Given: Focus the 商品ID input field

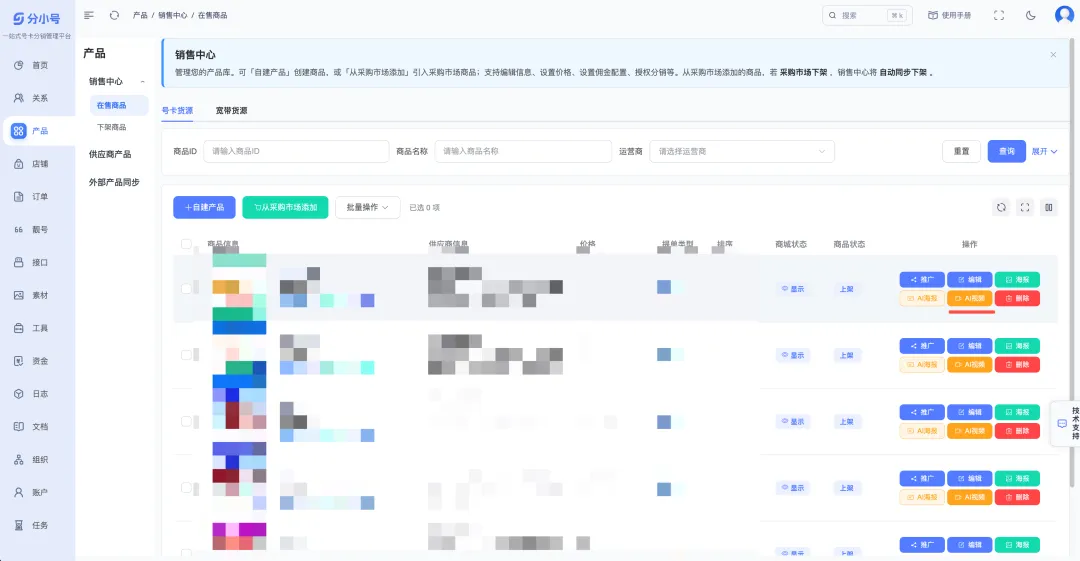Looking at the screenshot, I should click(x=296, y=151).
